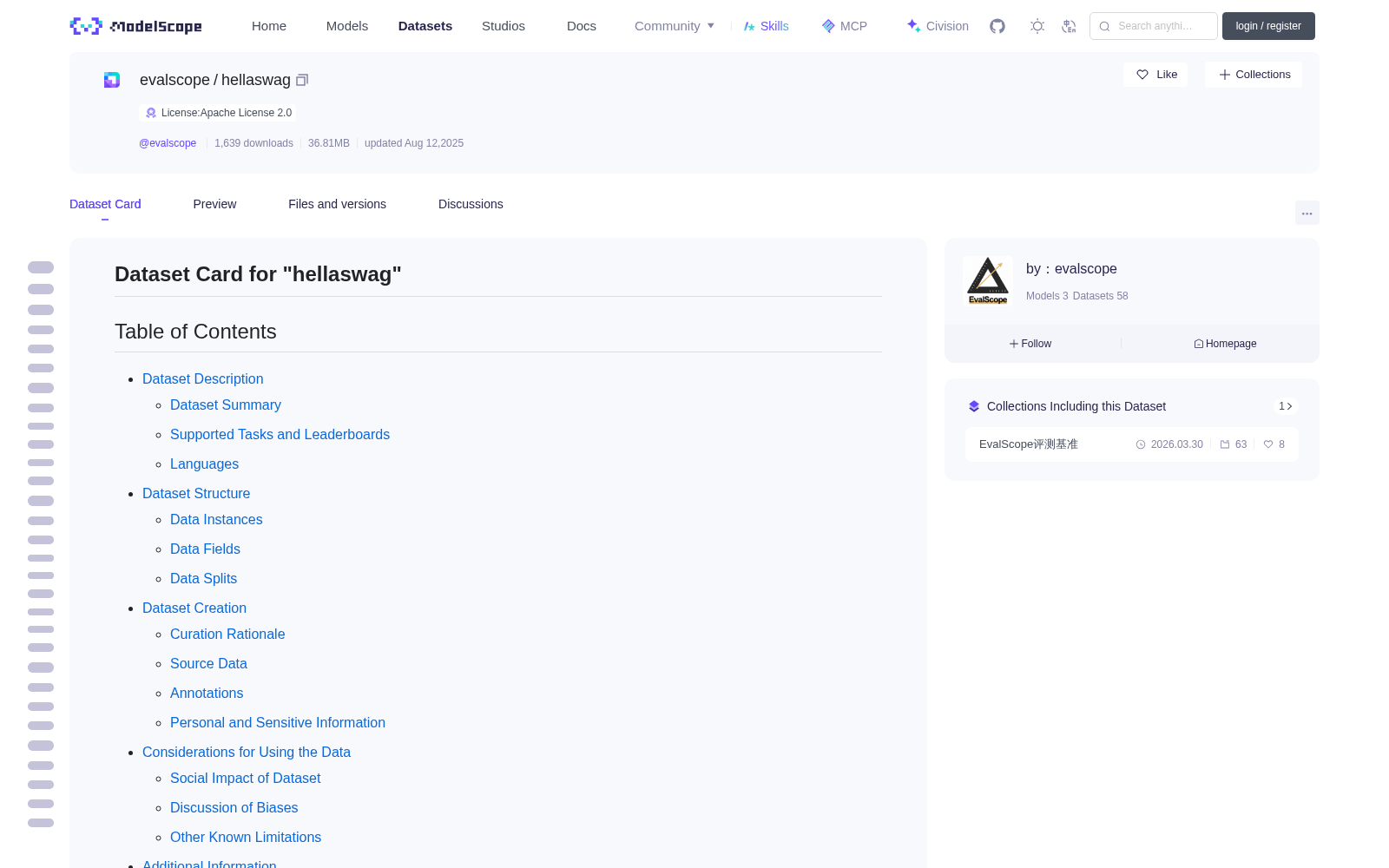Click the Models 3 count text
Image resolution: width=1389 pixels, height=868 pixels.
[1047, 296]
